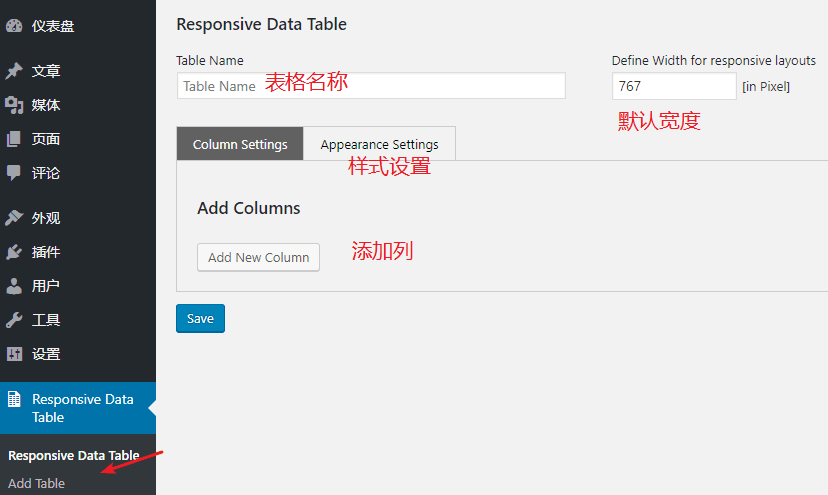Screen dimensions: 828x495
Task: Click the dashboard gauge icon
Action: click(14, 27)
